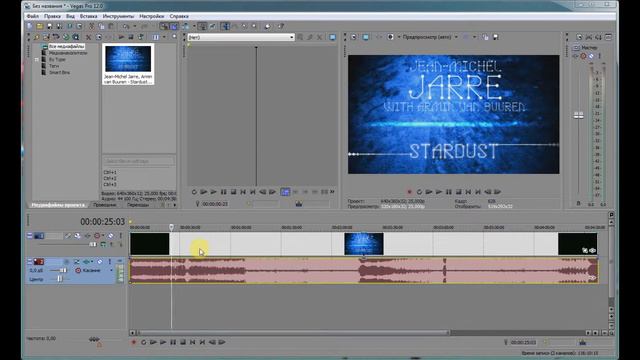The width and height of the screenshot is (640, 360).
Task: Click the audio track 2 header number
Action: [x=38, y=262]
